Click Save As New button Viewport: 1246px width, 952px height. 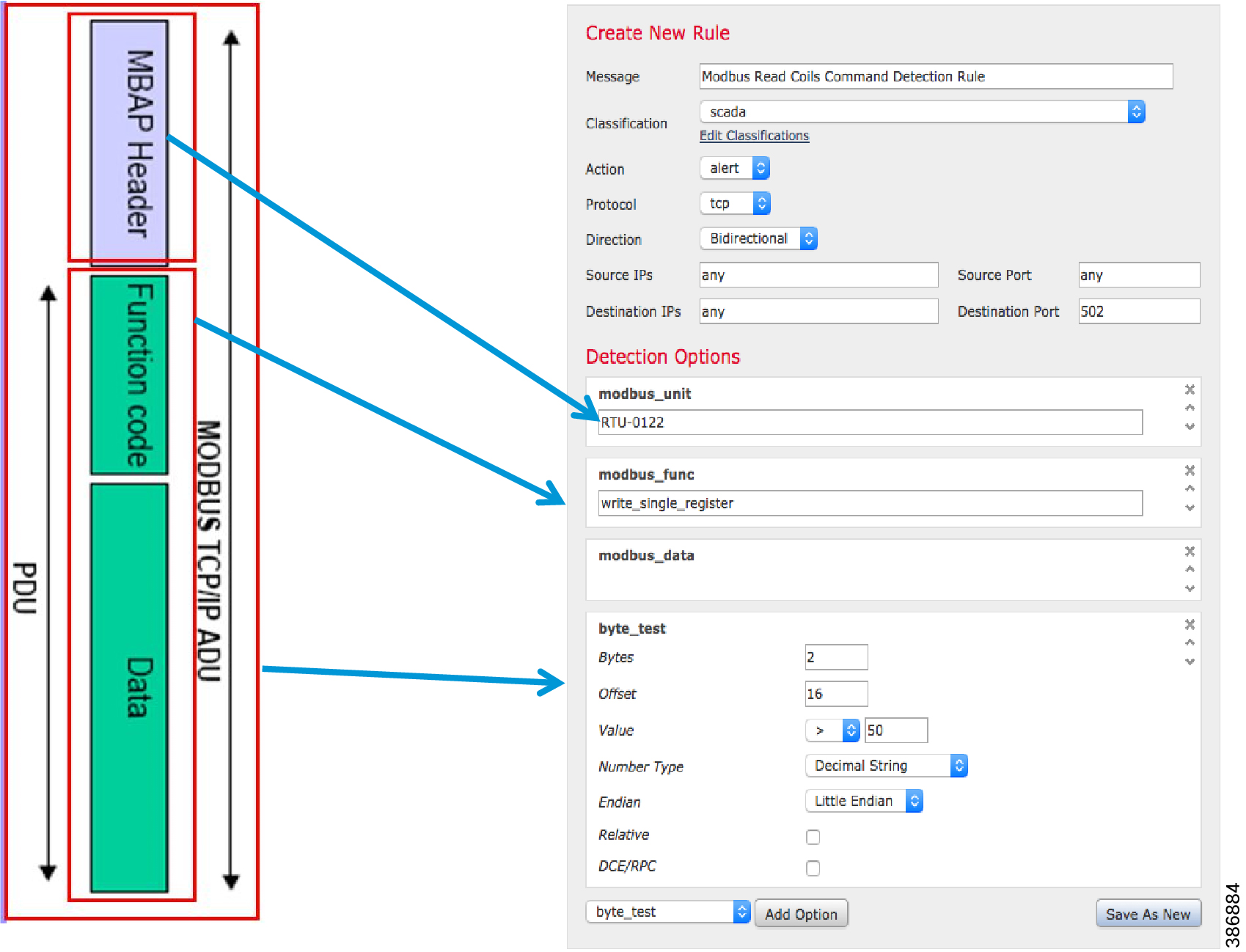(1148, 914)
